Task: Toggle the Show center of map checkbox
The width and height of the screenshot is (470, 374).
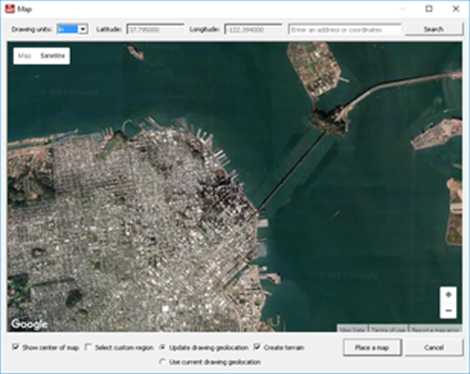Action: [15, 347]
